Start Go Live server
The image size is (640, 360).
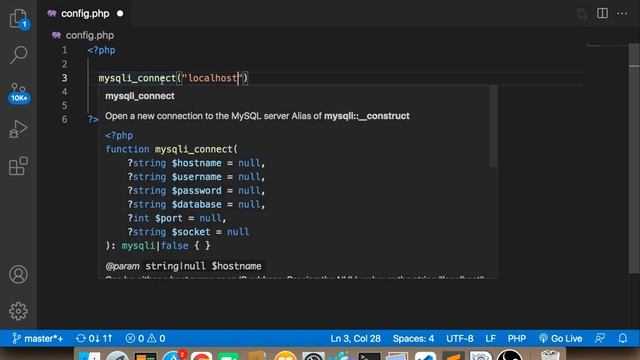pyautogui.click(x=560, y=338)
